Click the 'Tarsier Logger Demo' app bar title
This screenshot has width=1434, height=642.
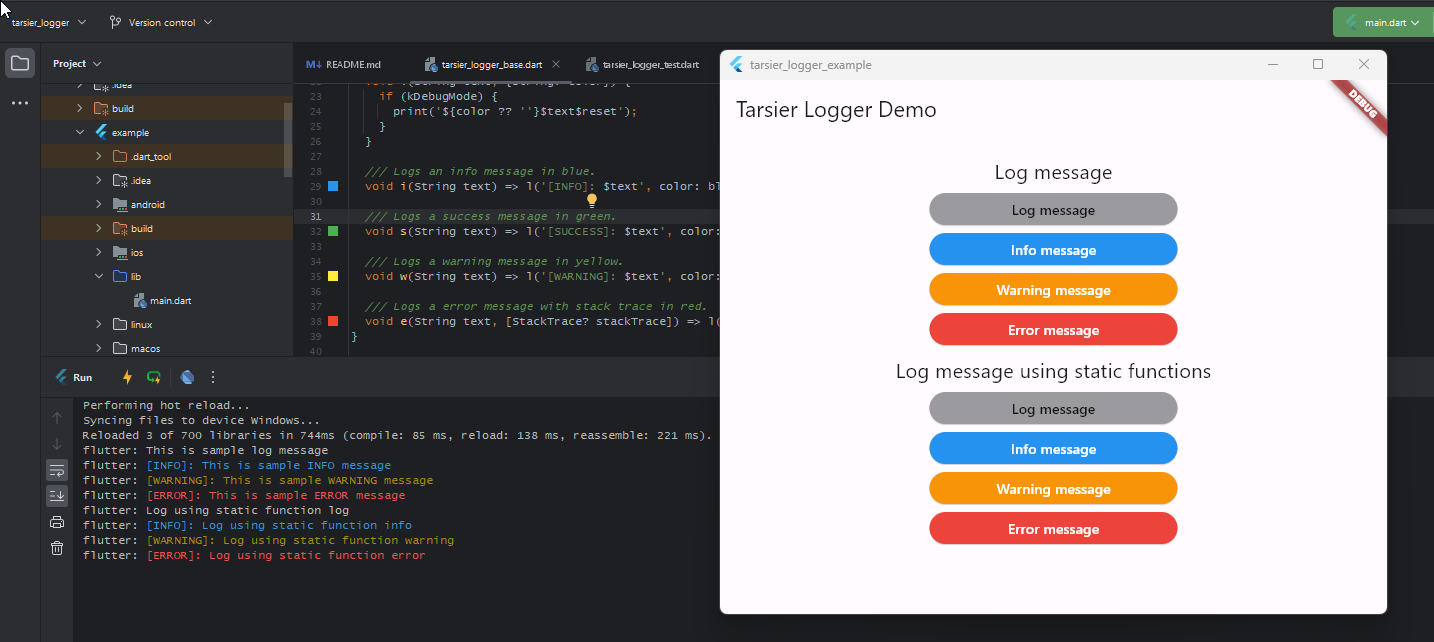click(x=836, y=110)
